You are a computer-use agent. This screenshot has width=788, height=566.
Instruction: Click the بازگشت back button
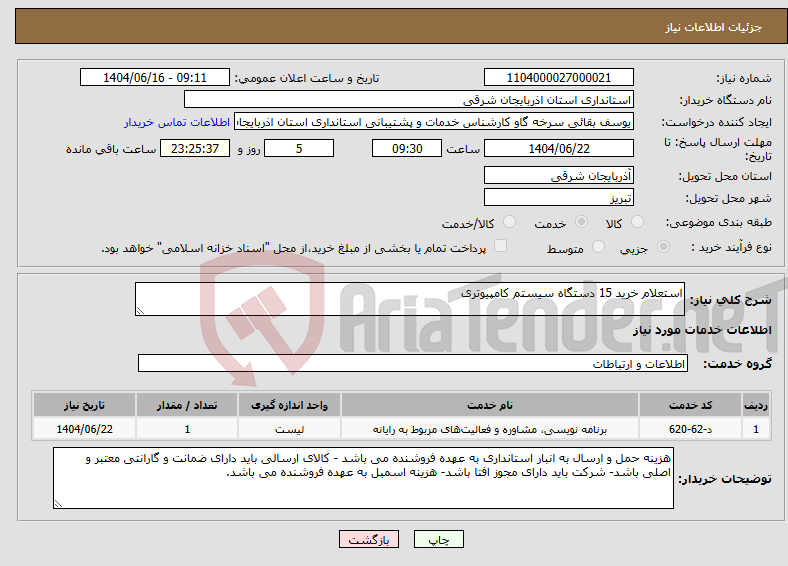(x=369, y=539)
